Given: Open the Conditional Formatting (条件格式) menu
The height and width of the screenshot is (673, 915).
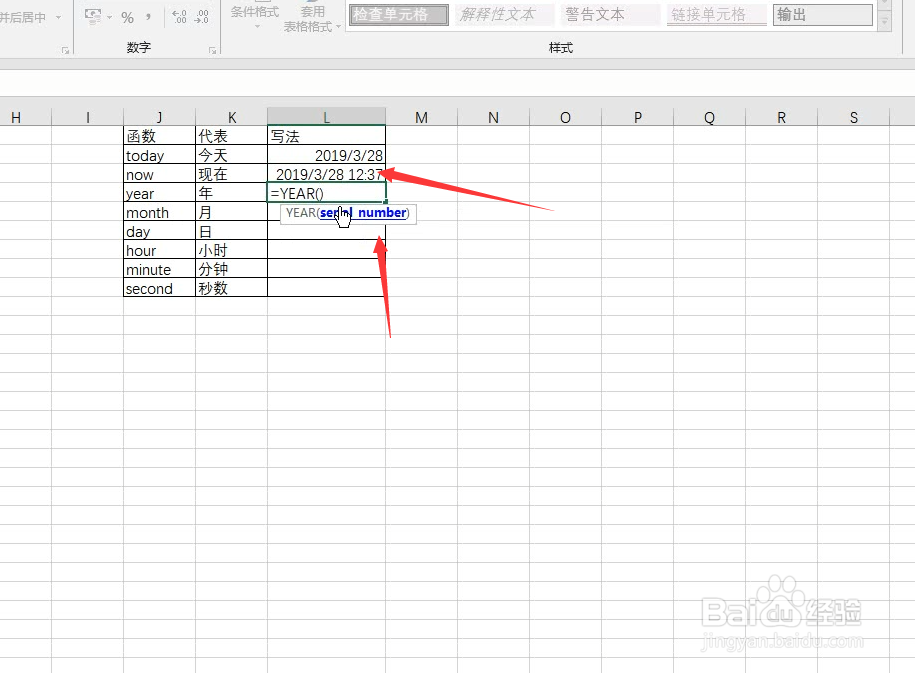Looking at the screenshot, I should 254,16.
